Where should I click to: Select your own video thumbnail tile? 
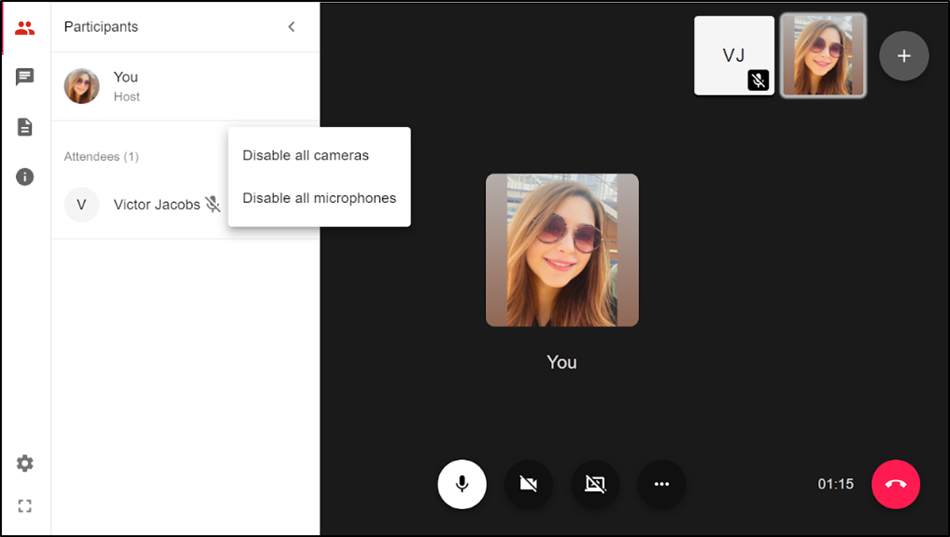pyautogui.click(x=823, y=56)
